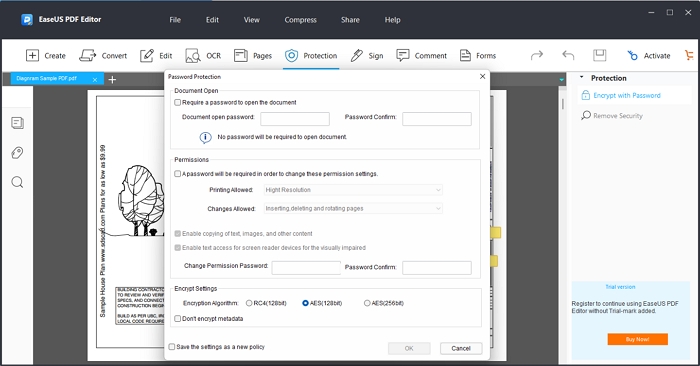
Task: Click Encrypt with Password link
Action: point(626,96)
